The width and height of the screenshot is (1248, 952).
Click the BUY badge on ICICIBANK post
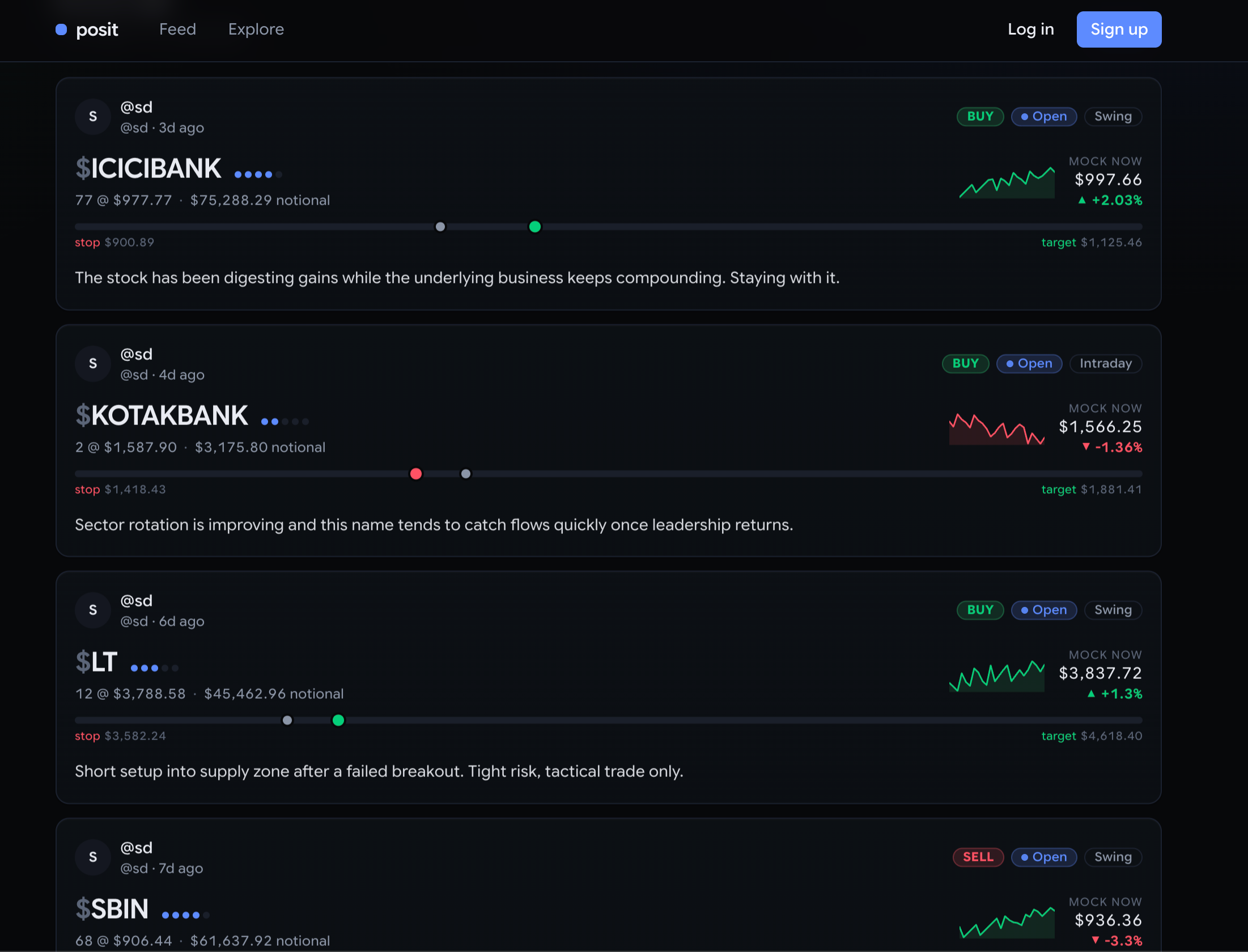tap(980, 117)
